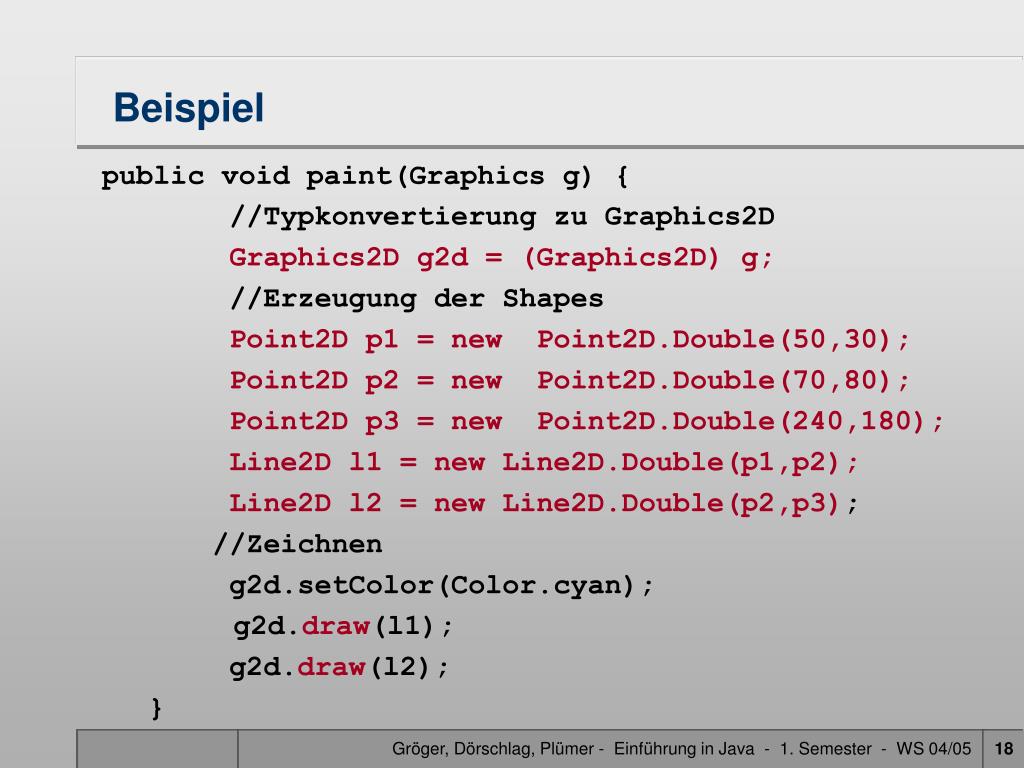Click the line 'g2d.draw(l1);'
The image size is (1024, 768).
click(343, 627)
